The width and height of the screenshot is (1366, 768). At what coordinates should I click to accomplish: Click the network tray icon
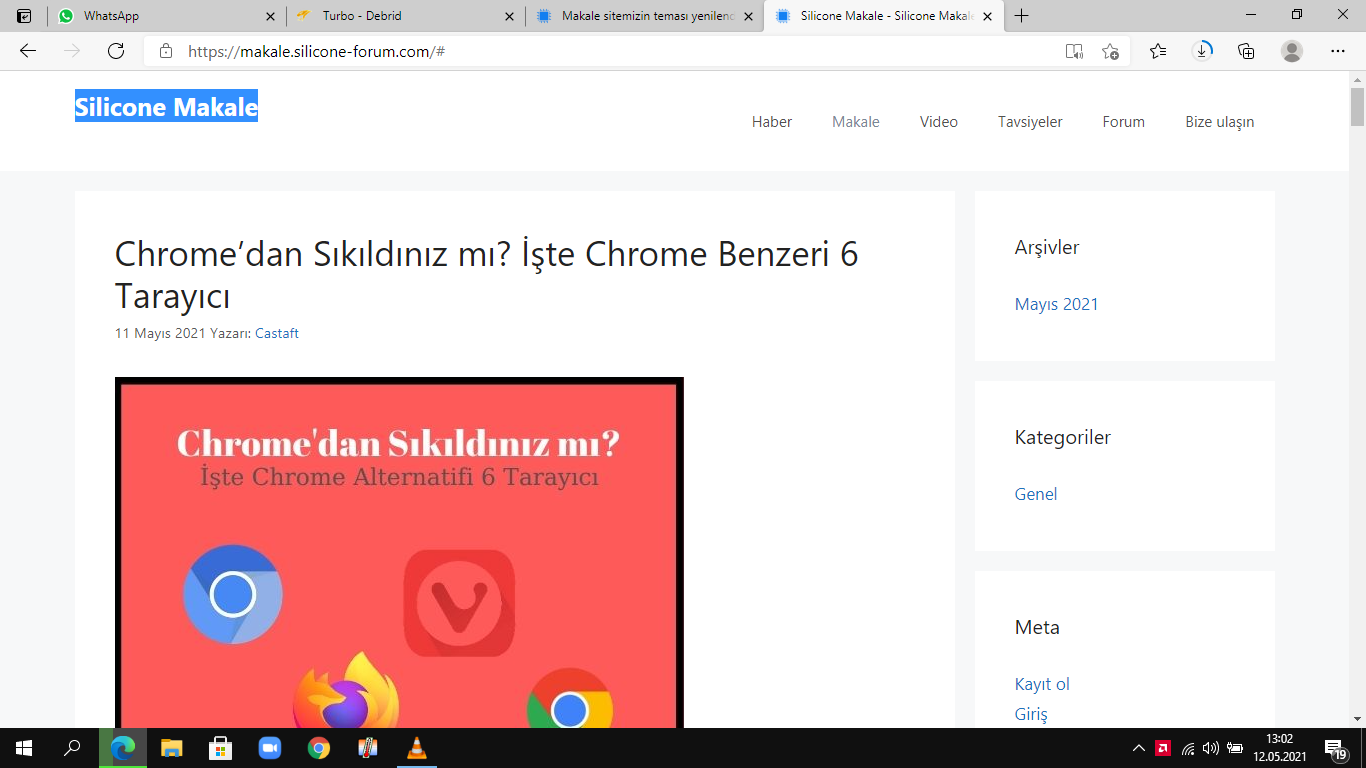click(1188, 748)
